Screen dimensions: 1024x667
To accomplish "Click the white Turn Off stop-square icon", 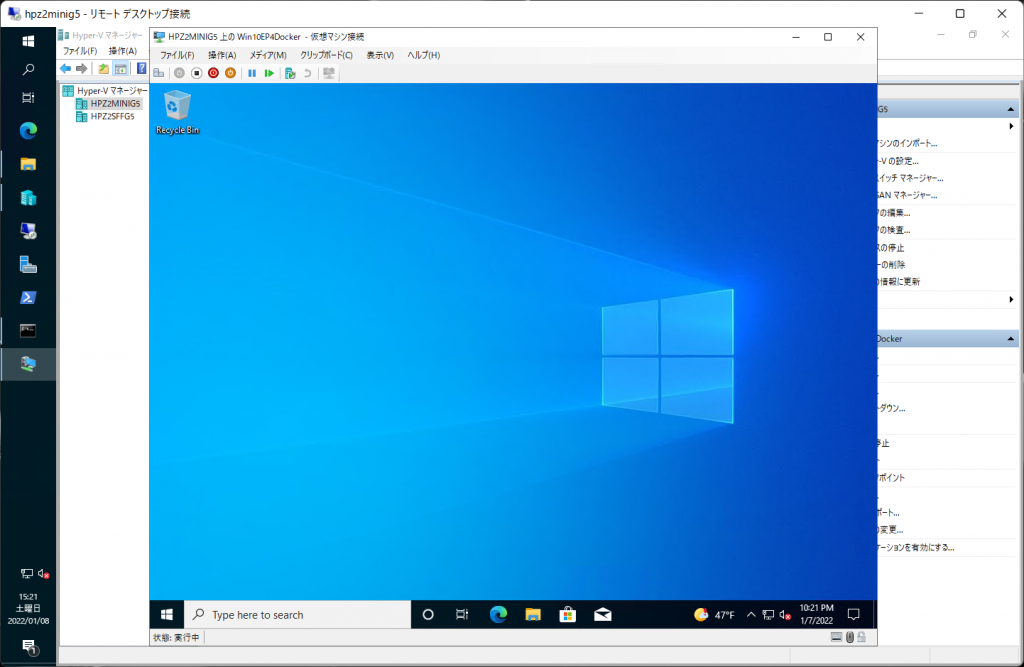I will click(x=196, y=73).
